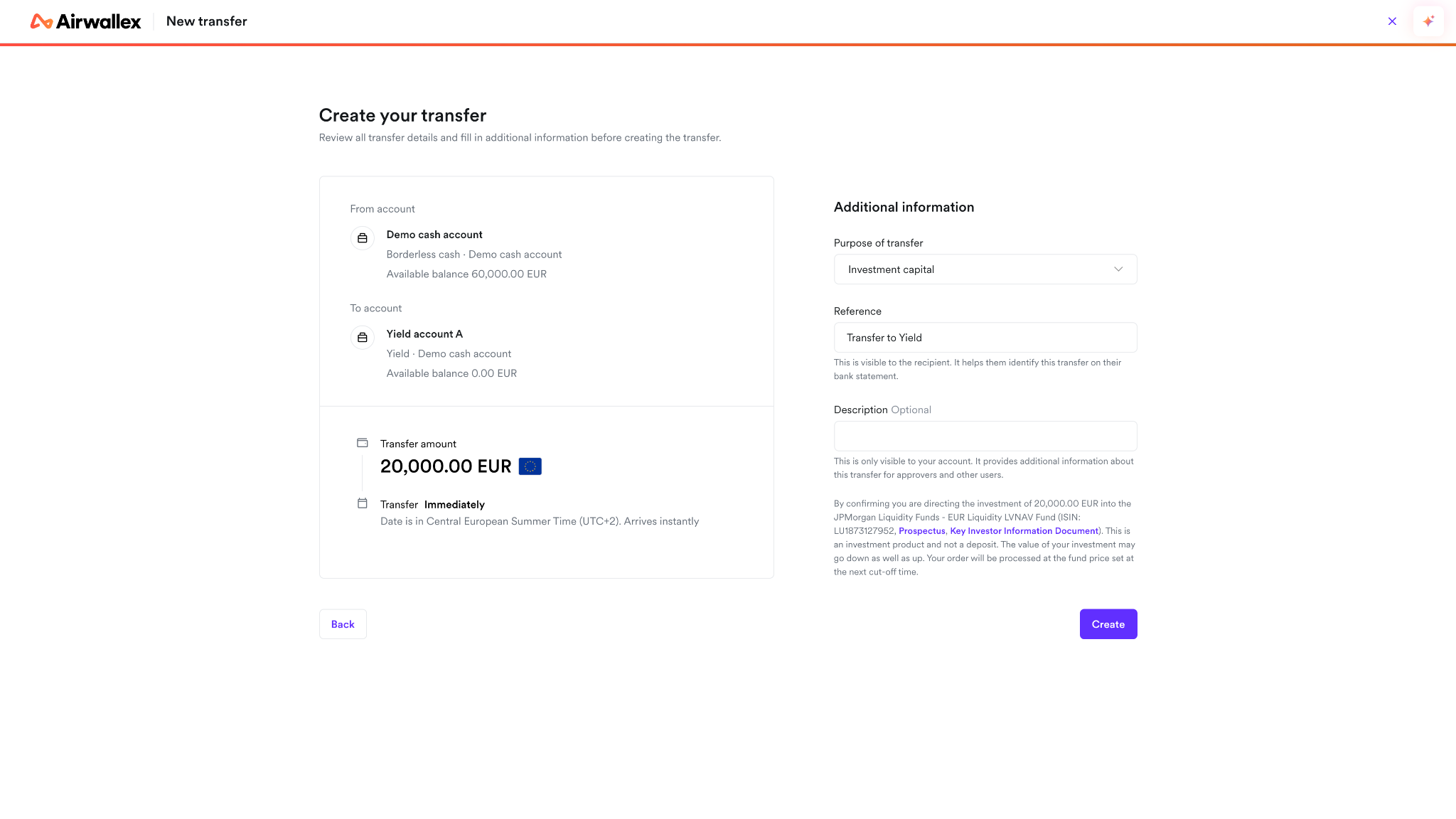Click the Yield account A briefcase icon
Image resolution: width=1456 pixels, height=819 pixels.
363,338
